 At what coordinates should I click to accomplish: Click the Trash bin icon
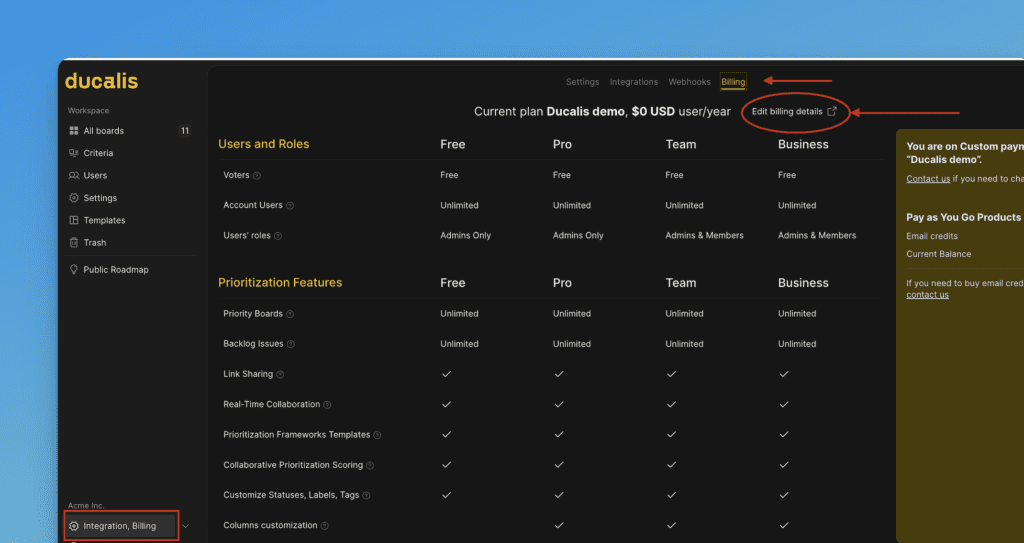74,243
